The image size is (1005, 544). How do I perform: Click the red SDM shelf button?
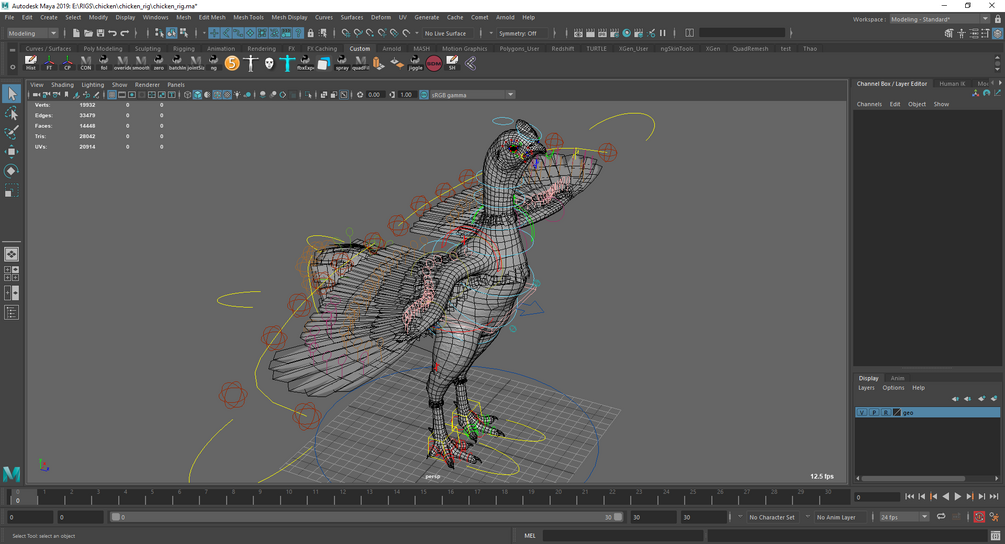point(434,63)
